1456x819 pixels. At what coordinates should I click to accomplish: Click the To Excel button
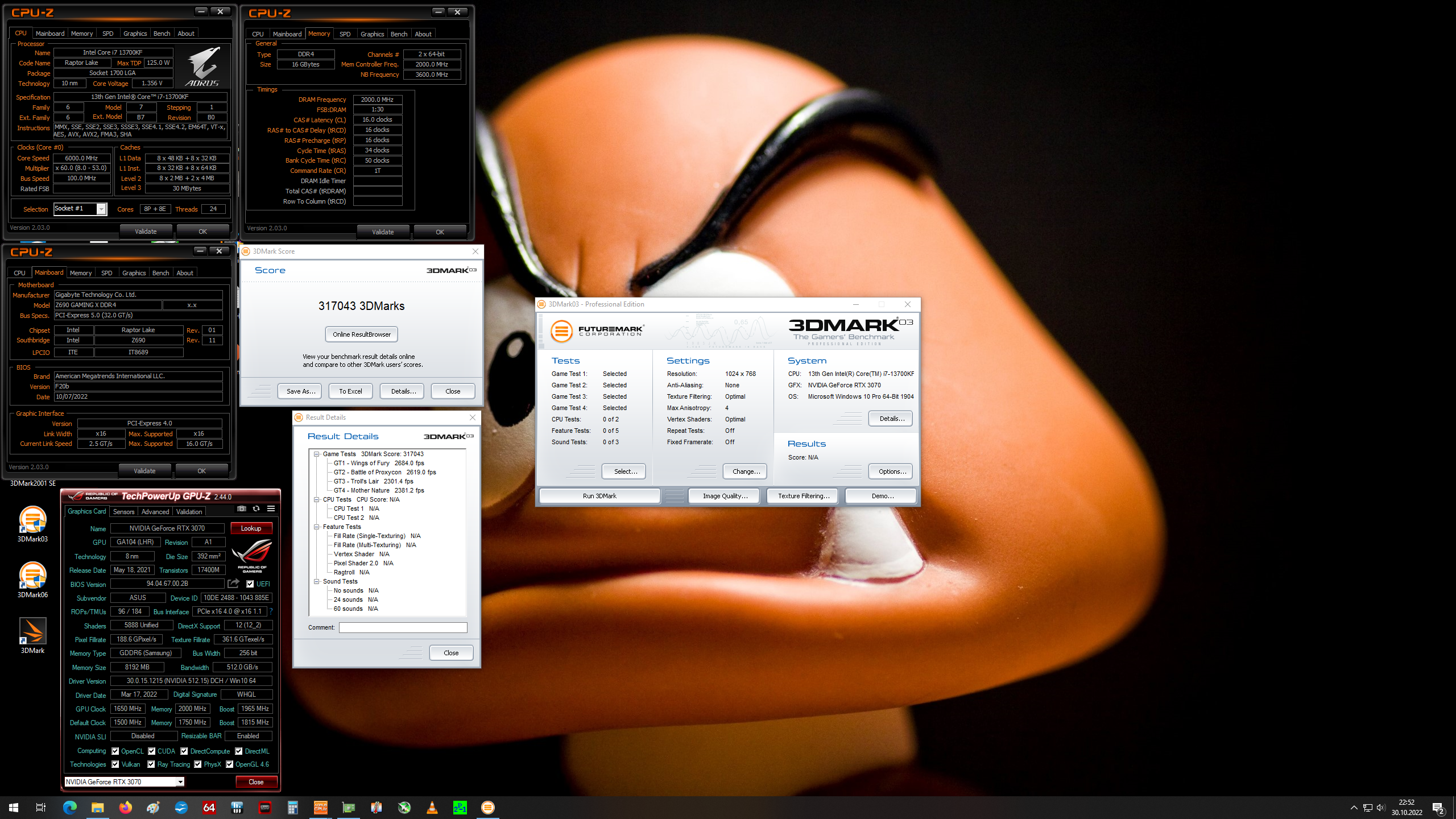[350, 391]
